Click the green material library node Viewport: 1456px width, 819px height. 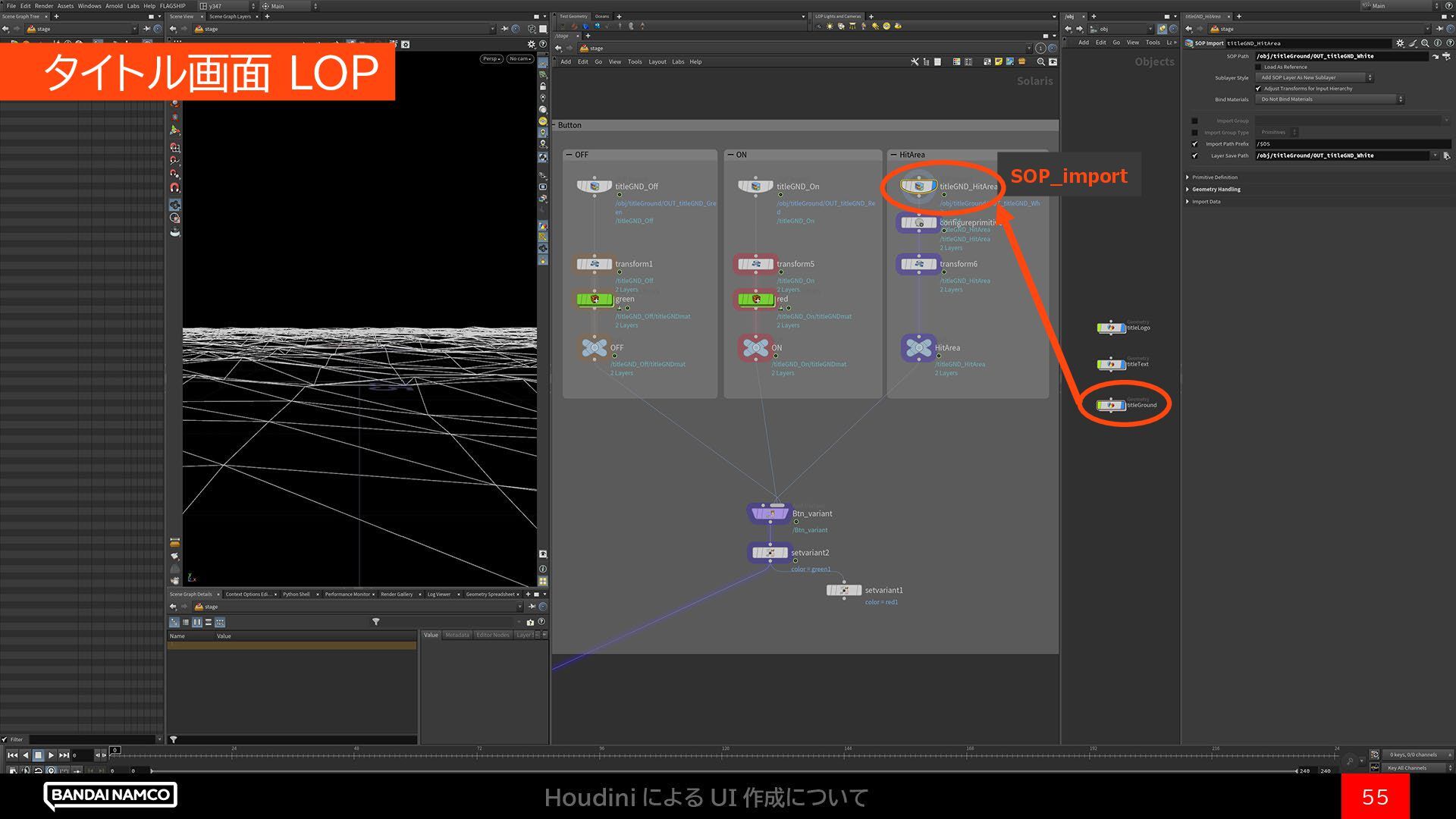[595, 300]
